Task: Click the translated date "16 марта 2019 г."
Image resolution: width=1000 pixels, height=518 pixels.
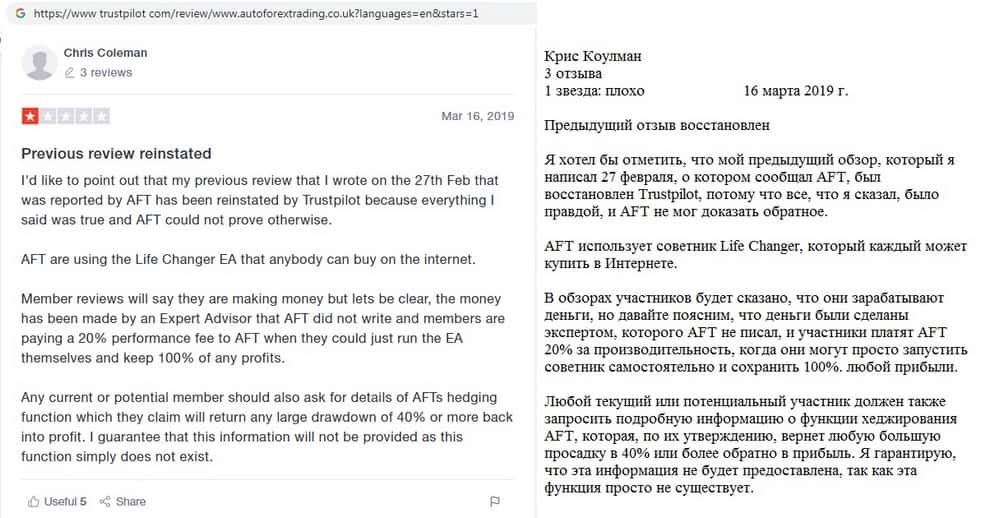Action: [x=796, y=91]
